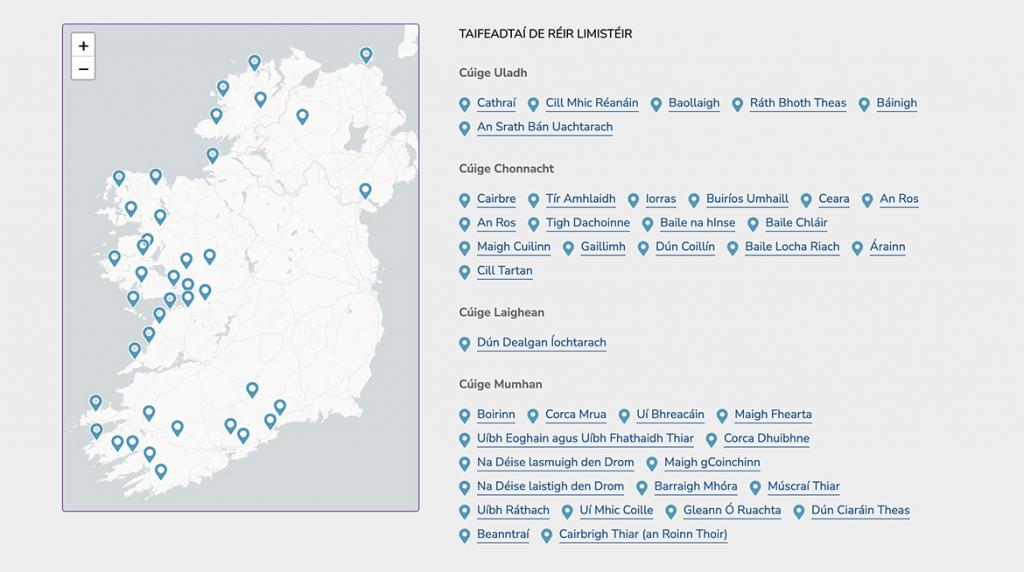The image size is (1024, 572).
Task: Open the Baile Locha Riach link
Action: (792, 247)
